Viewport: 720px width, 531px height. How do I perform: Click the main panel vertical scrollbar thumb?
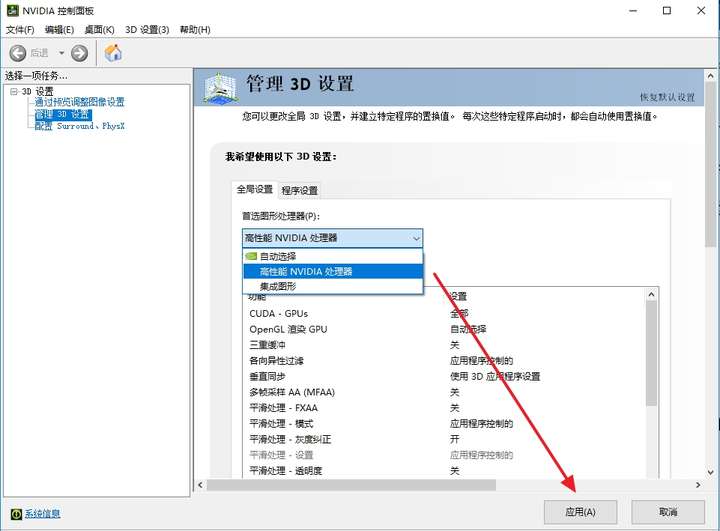[x=711, y=165]
